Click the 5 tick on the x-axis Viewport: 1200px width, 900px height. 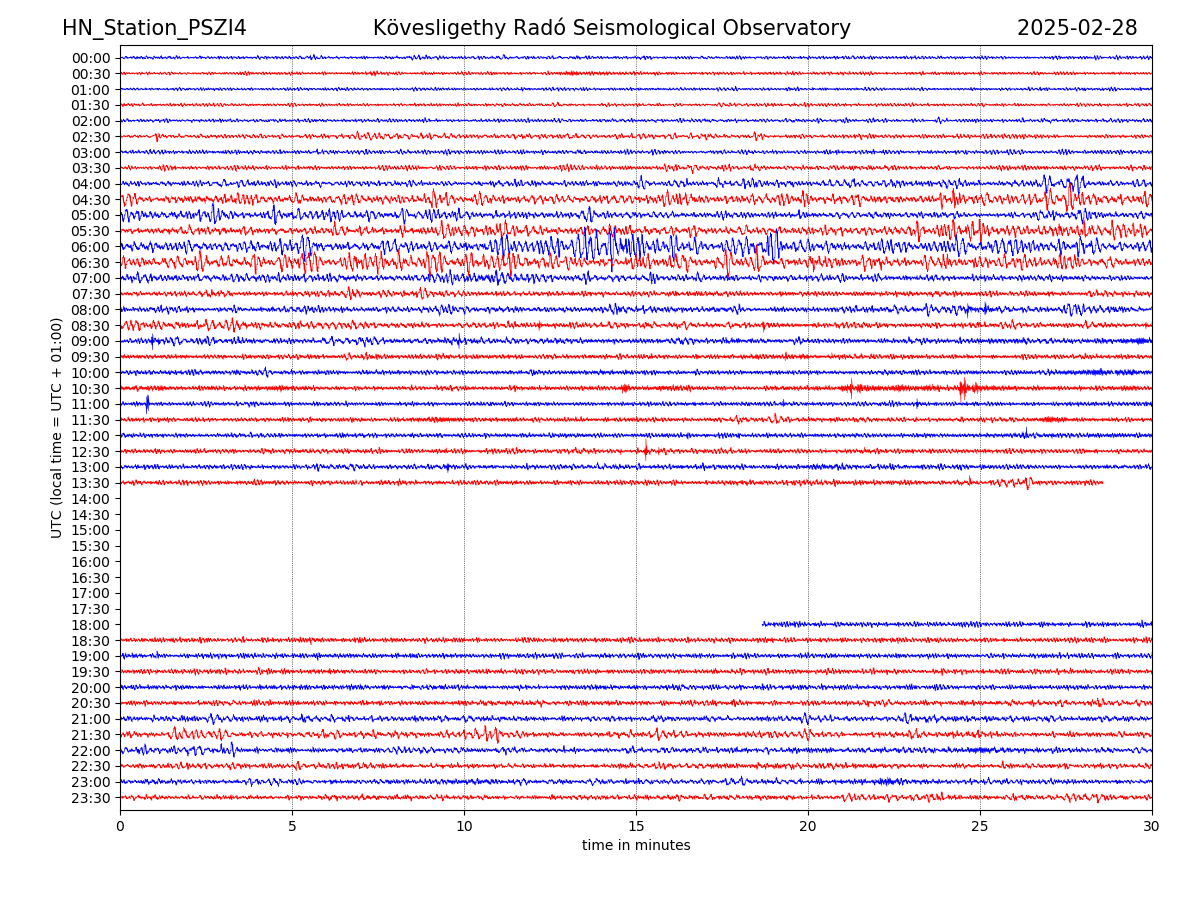coord(292,827)
